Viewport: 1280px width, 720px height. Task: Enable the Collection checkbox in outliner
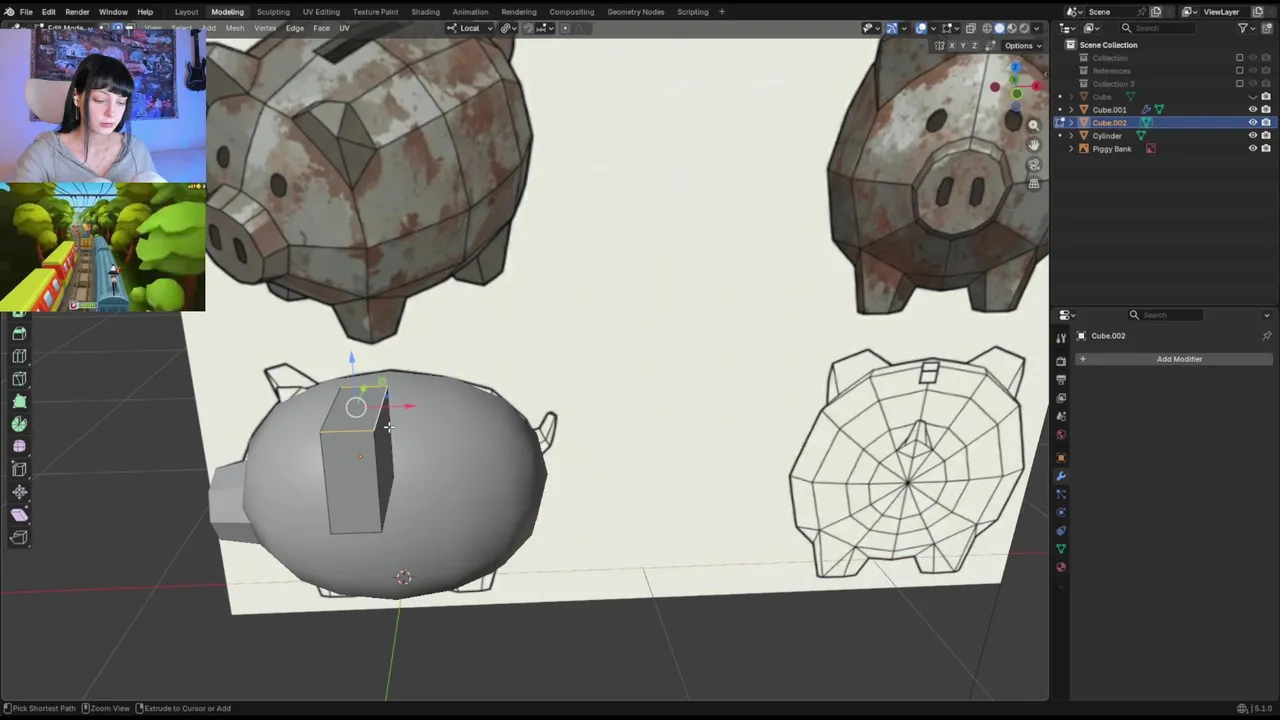coord(1240,58)
